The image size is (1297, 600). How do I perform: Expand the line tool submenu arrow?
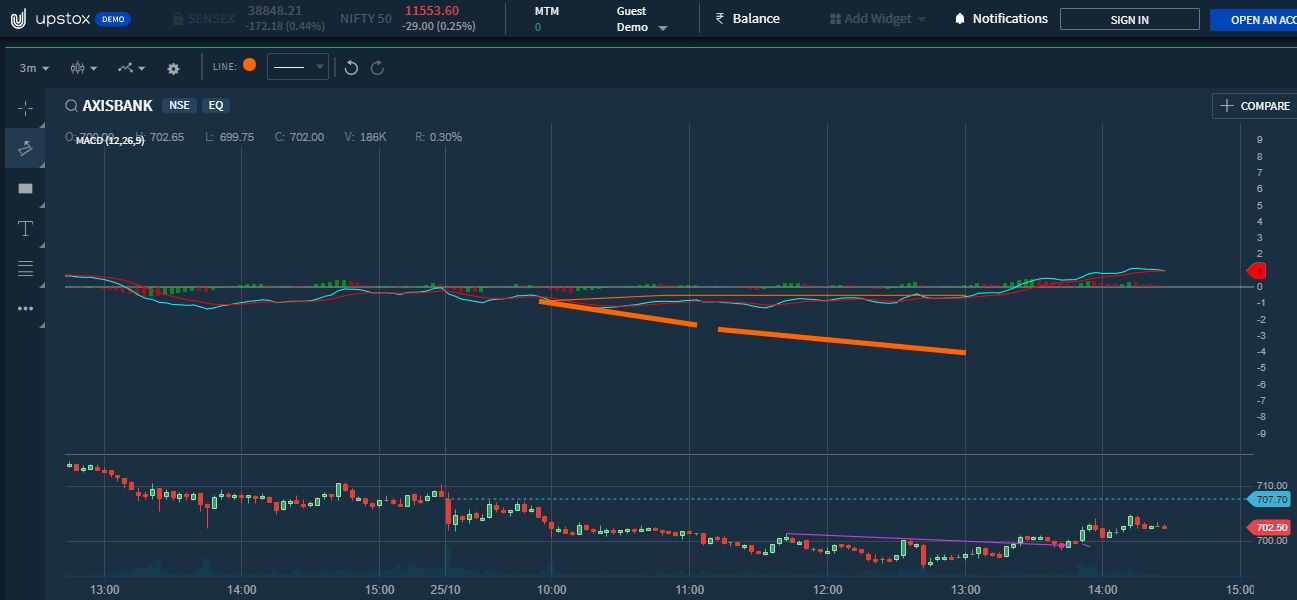coord(41,165)
